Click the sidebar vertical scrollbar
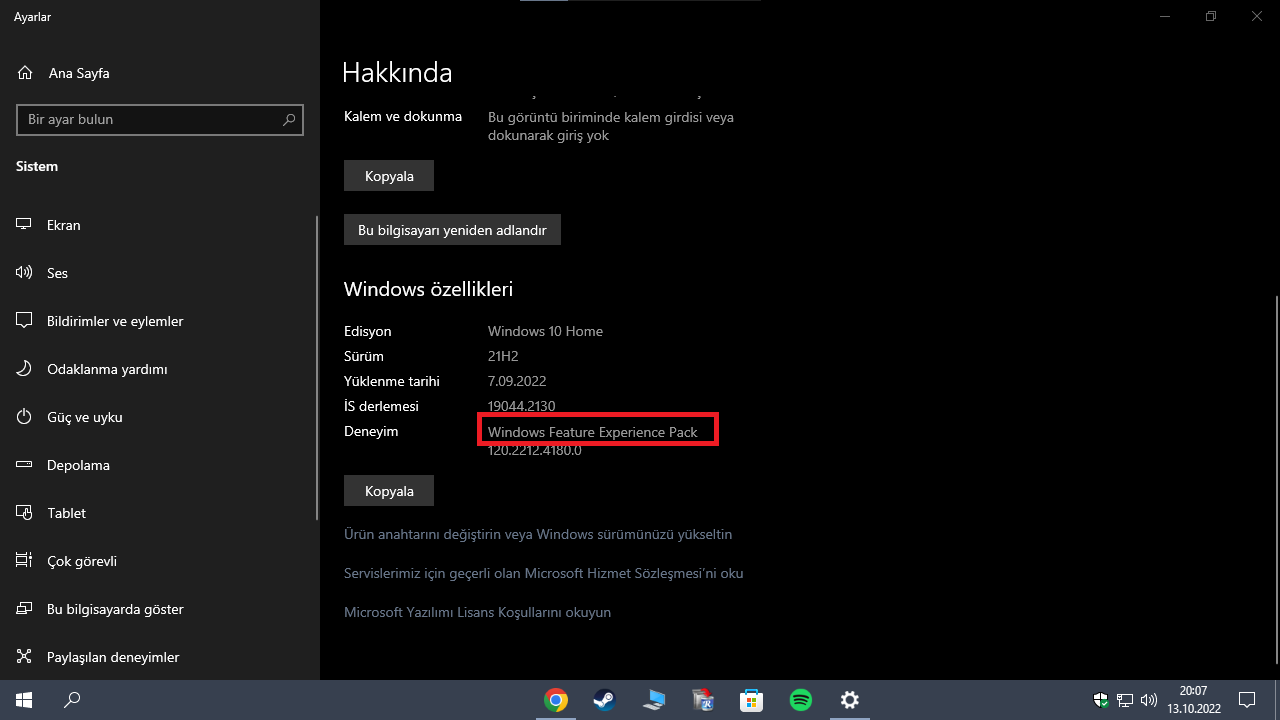This screenshot has width=1280, height=720. 317,370
